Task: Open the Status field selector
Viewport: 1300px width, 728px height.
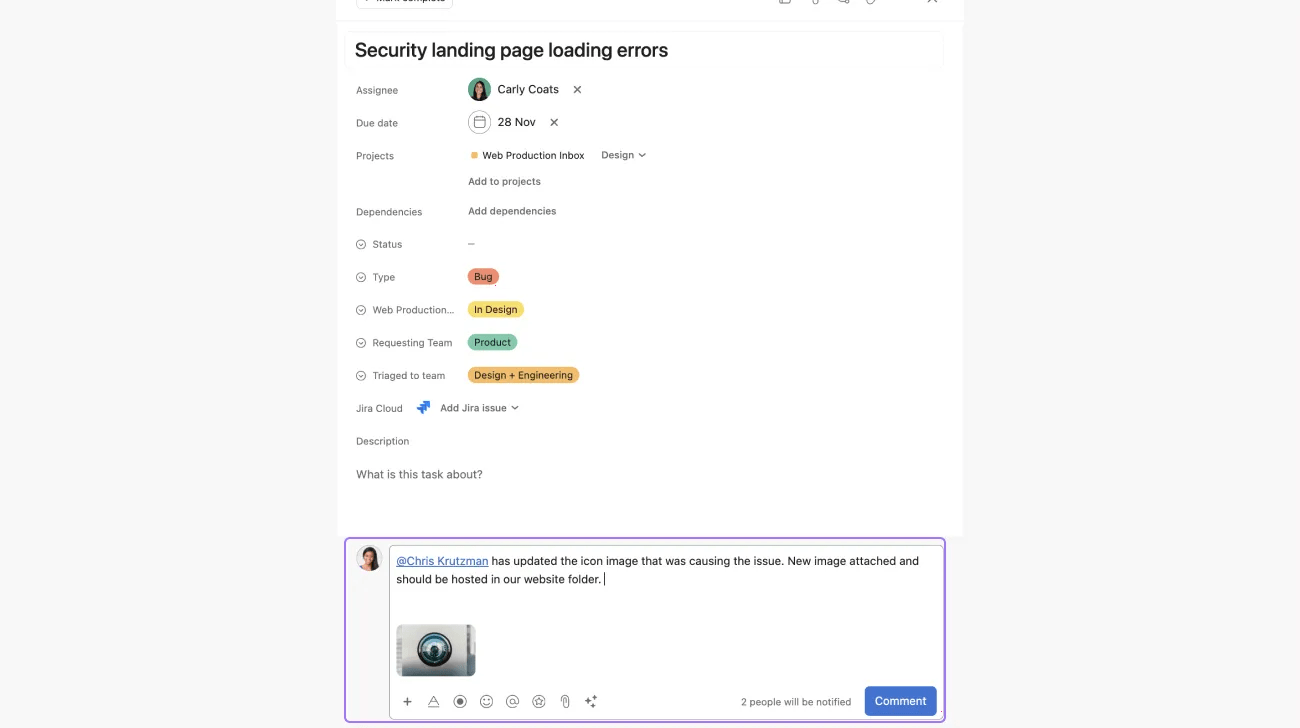Action: point(471,243)
